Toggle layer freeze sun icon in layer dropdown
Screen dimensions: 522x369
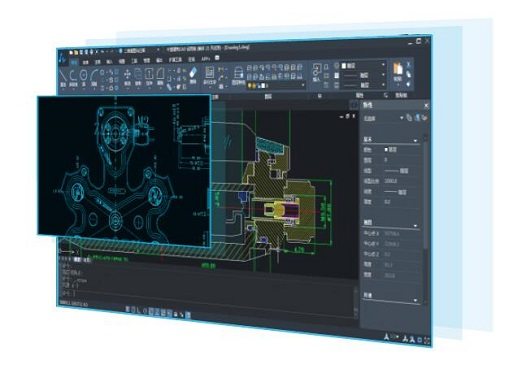click(x=254, y=86)
